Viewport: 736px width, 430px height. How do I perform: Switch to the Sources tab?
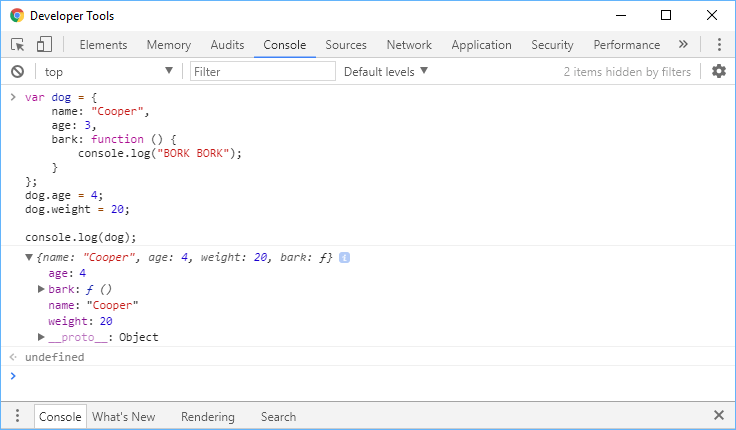pos(346,45)
